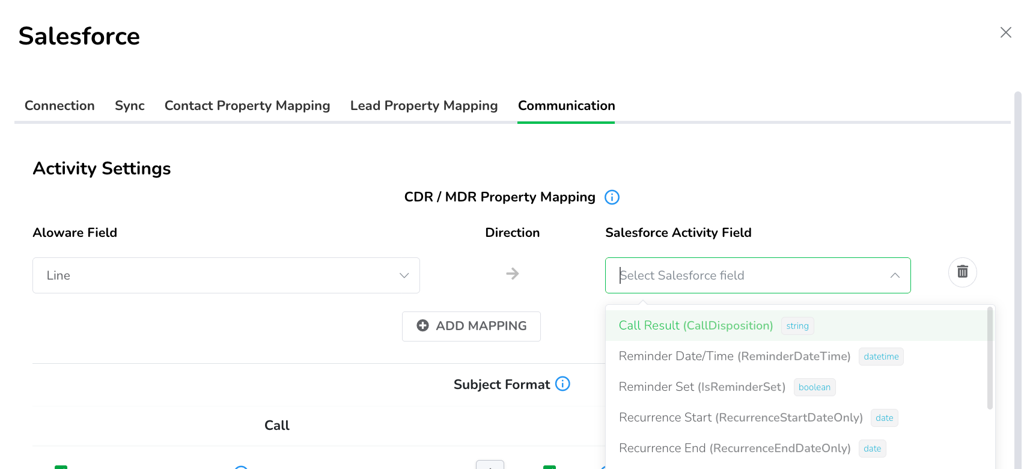Image resolution: width=1024 pixels, height=469 pixels.
Task: Click the string type tag
Action: pos(797,326)
